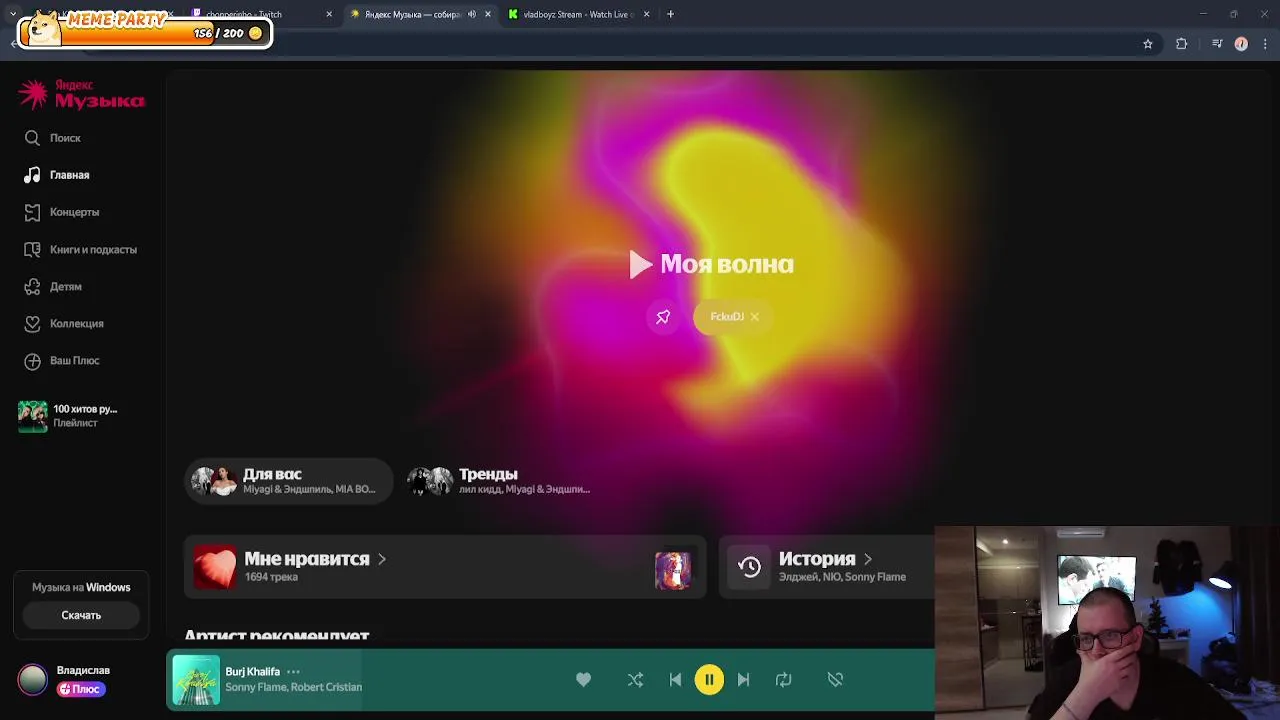Screen dimensions: 1280x720
Task: Expand История chevron arrow
Action: [x=868, y=559]
